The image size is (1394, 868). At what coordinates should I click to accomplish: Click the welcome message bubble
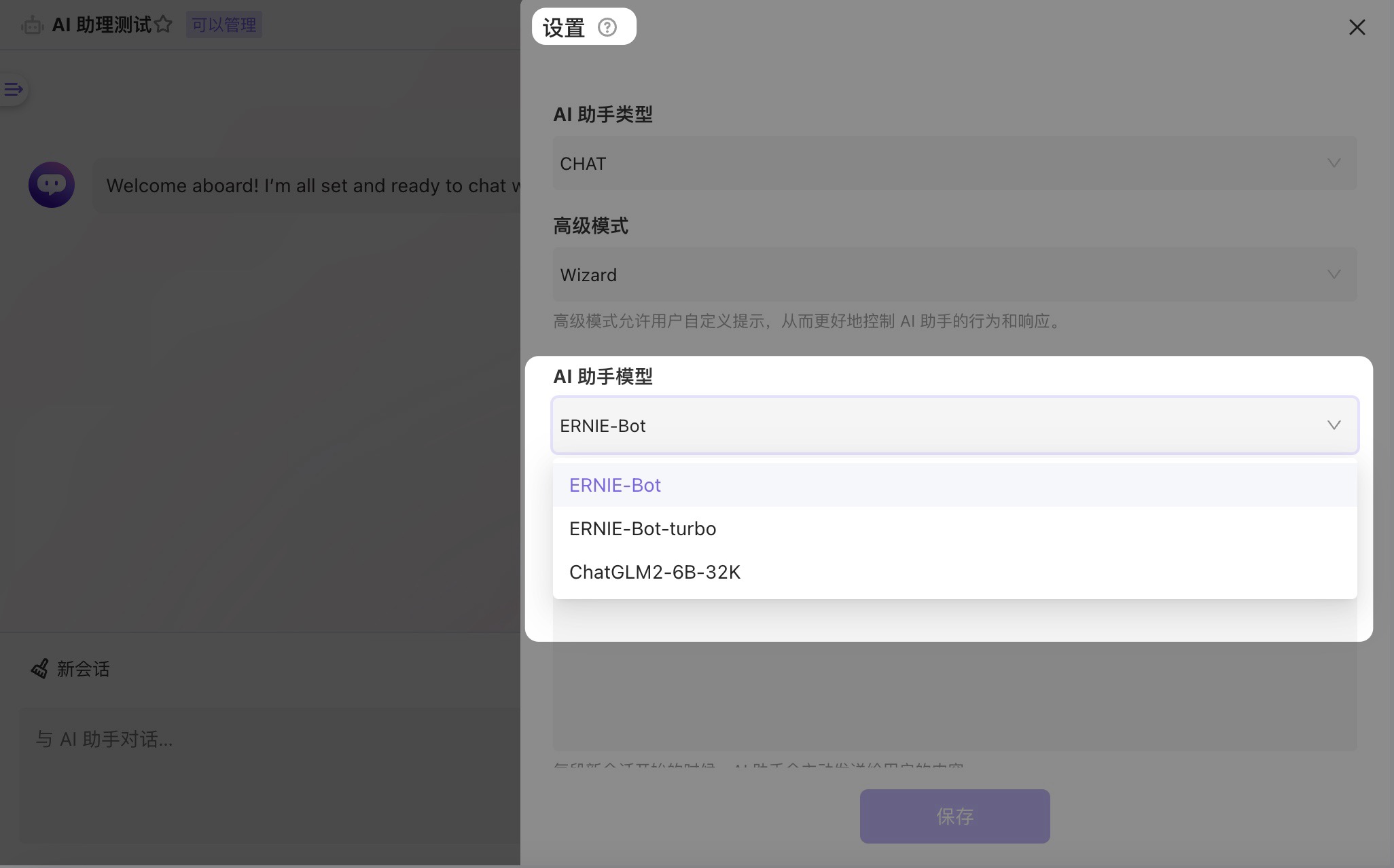coord(306,185)
